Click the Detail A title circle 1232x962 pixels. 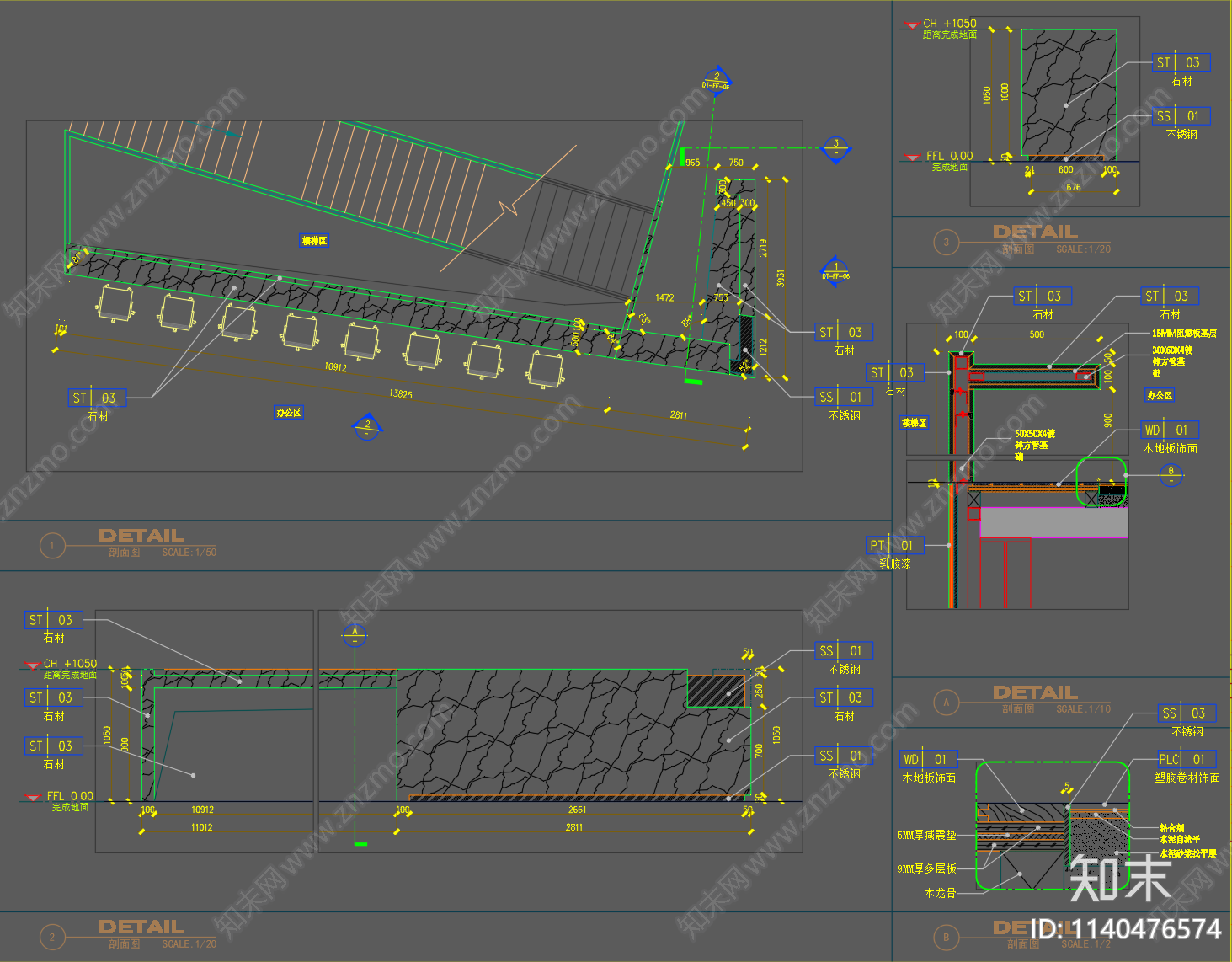[x=947, y=702]
